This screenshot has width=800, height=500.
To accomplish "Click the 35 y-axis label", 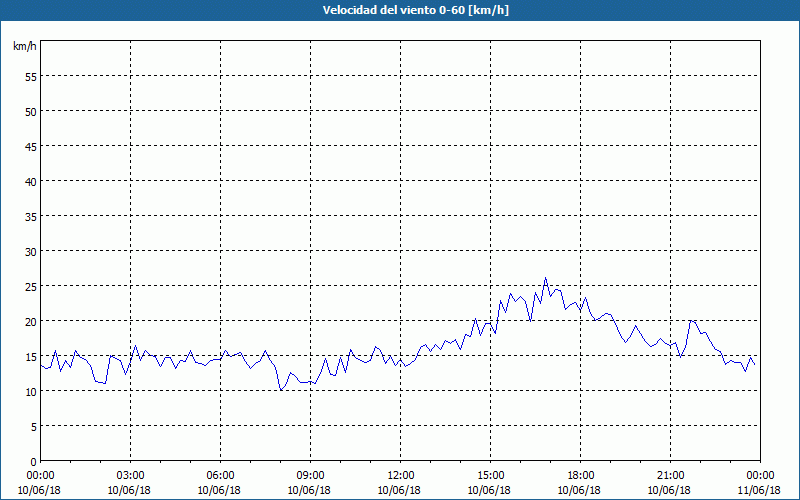I will point(31,217).
